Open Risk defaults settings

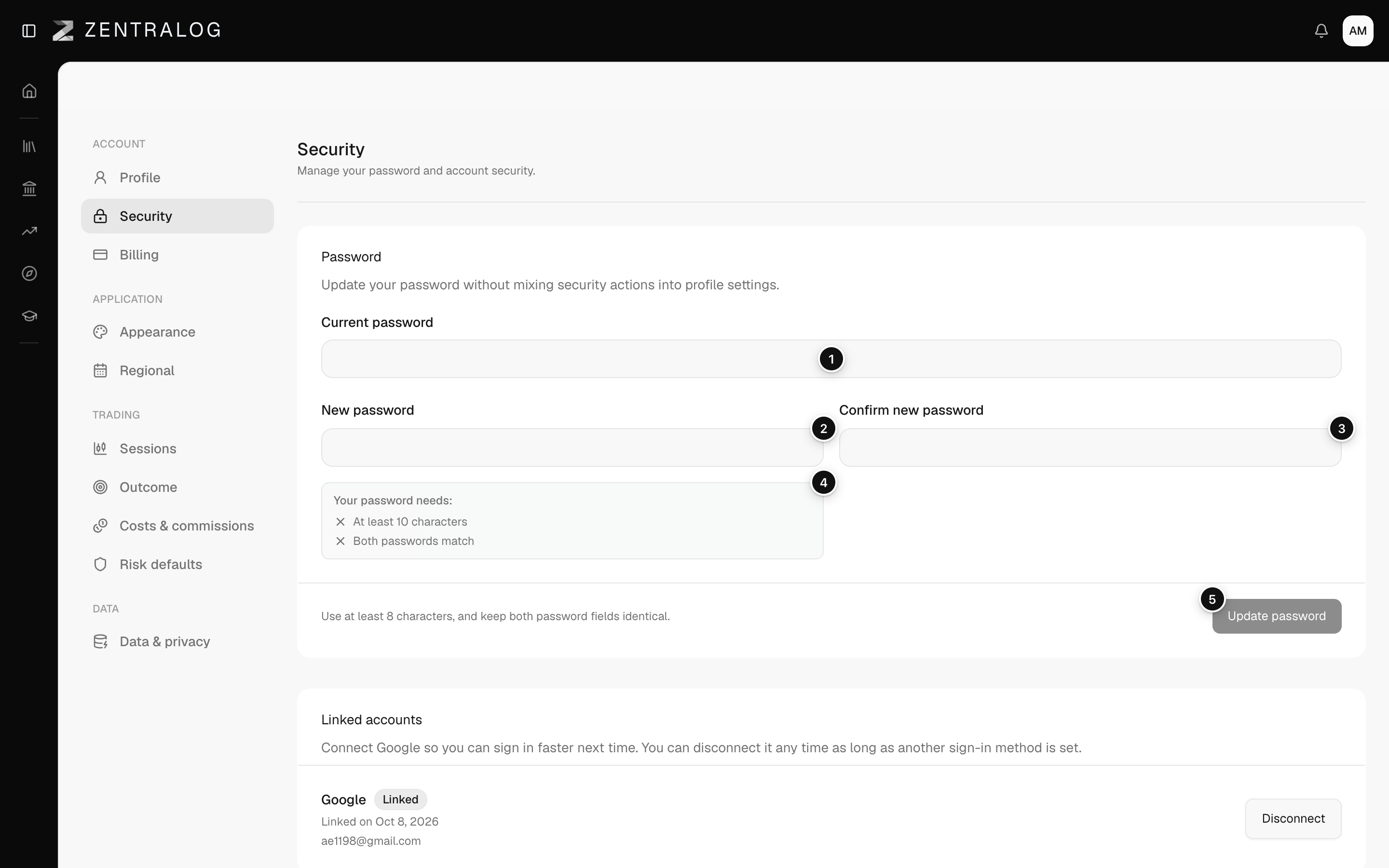(x=177, y=564)
